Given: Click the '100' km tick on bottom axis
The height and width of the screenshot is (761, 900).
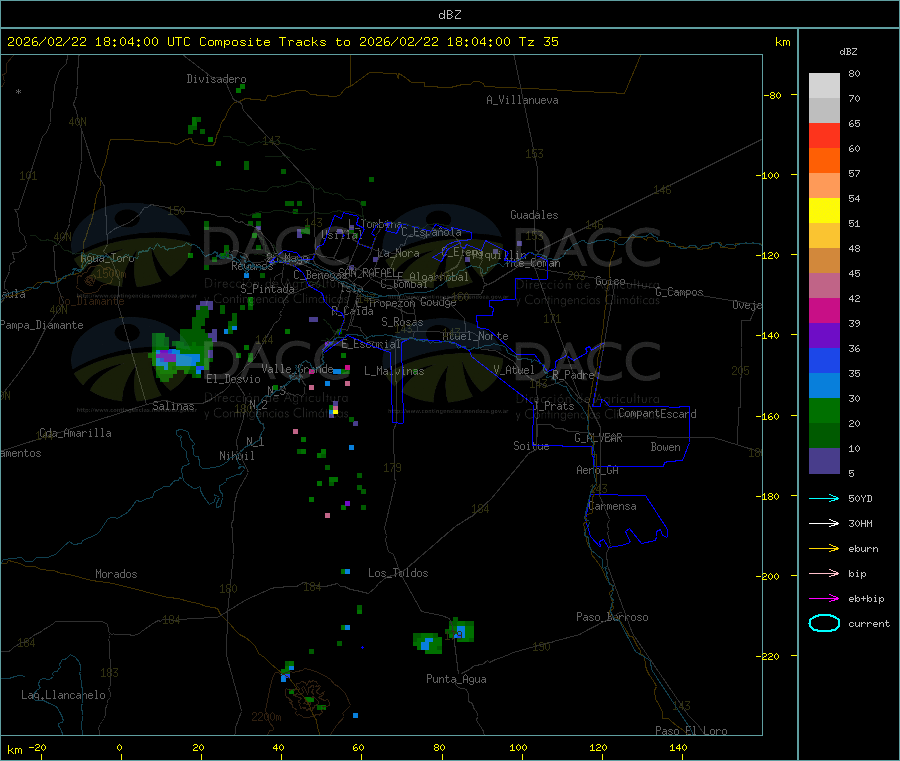Looking at the screenshot, I should [x=519, y=747].
